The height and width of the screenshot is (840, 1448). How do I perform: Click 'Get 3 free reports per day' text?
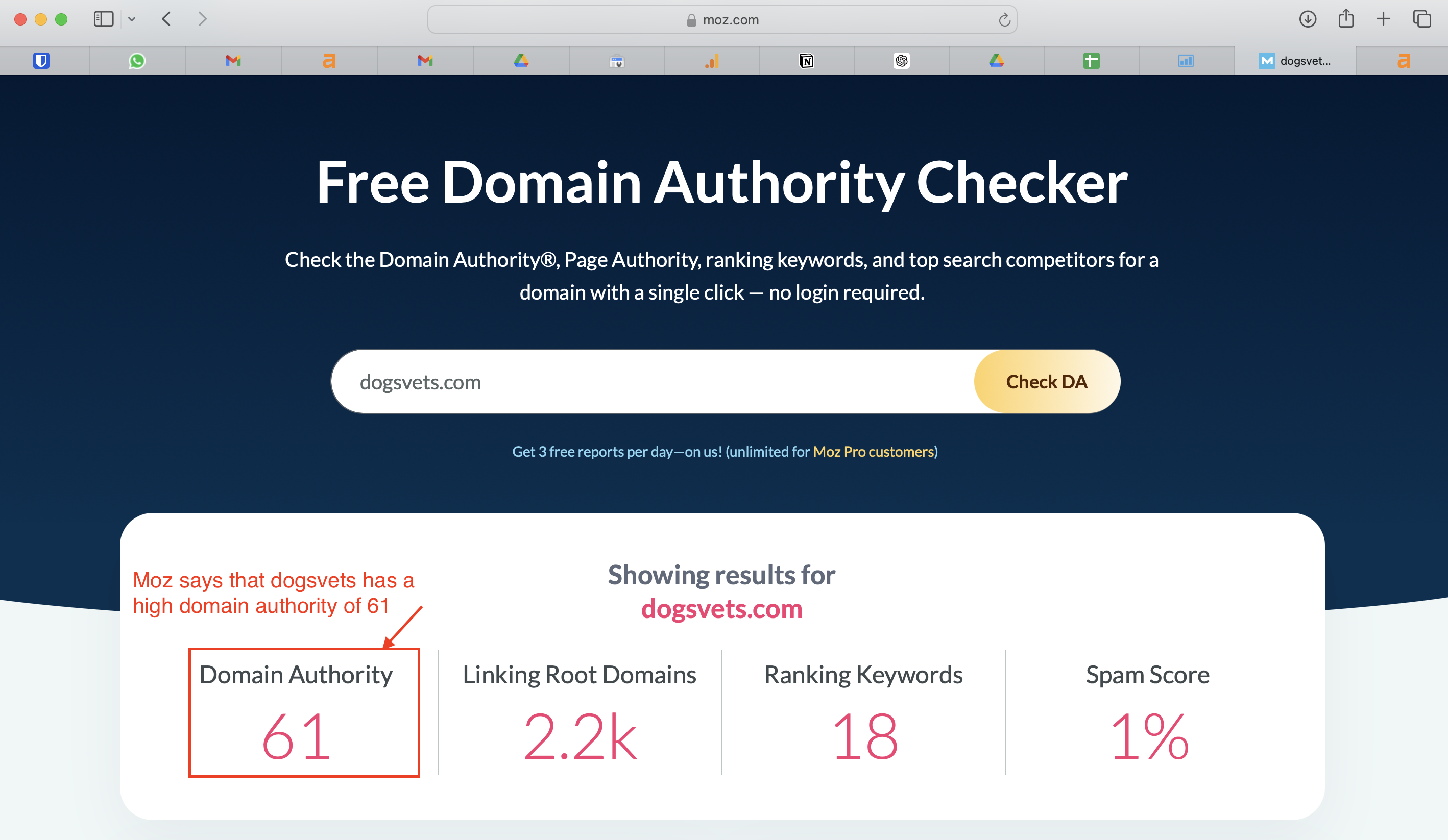(x=592, y=451)
